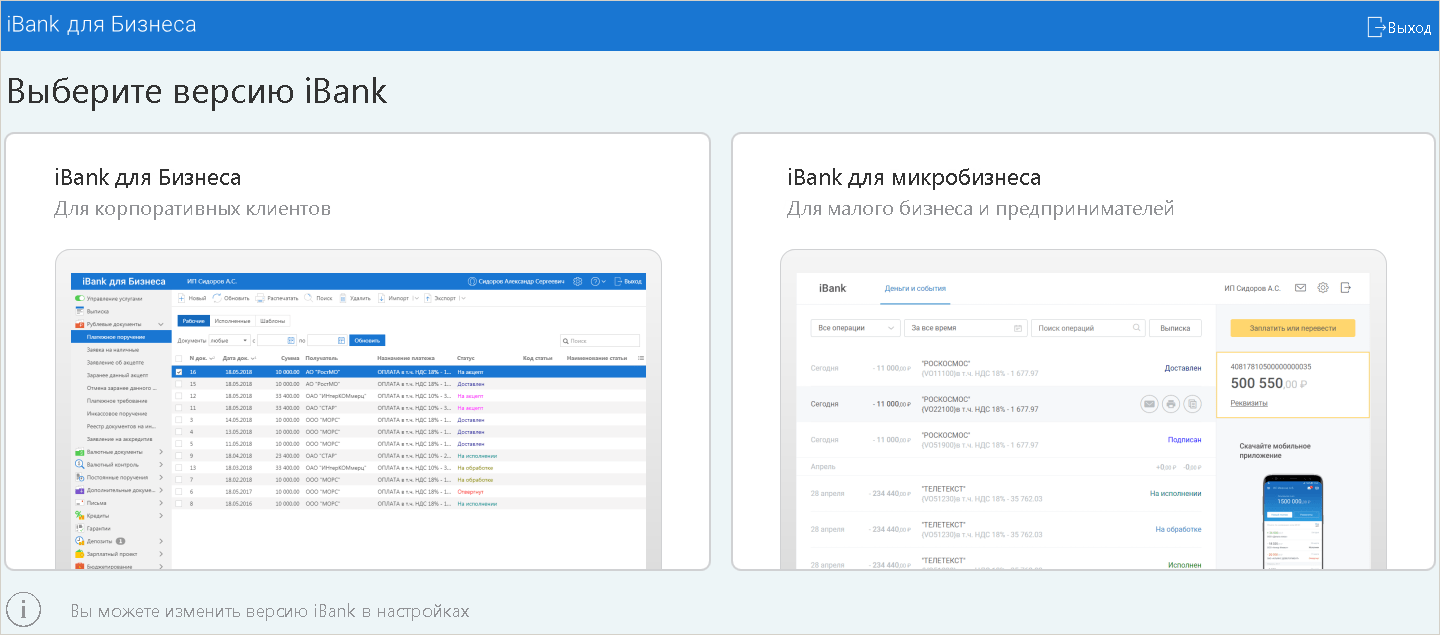Select the Деньги и события tab
The width and height of the screenshot is (1440, 635).
[915, 289]
